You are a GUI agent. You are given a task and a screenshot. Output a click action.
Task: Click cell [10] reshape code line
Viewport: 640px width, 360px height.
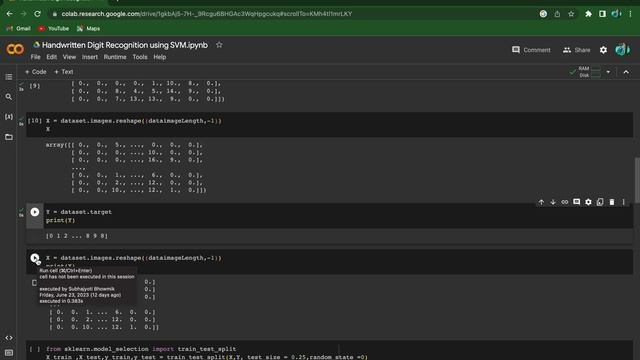point(134,121)
